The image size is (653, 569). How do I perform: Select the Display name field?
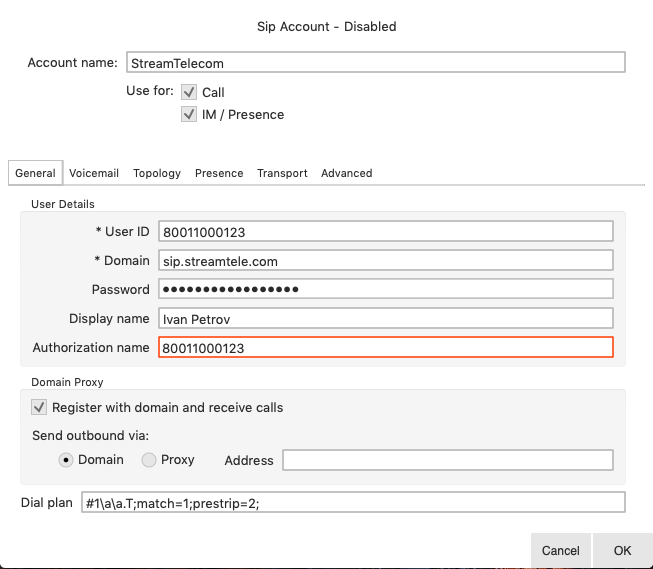tap(385, 319)
